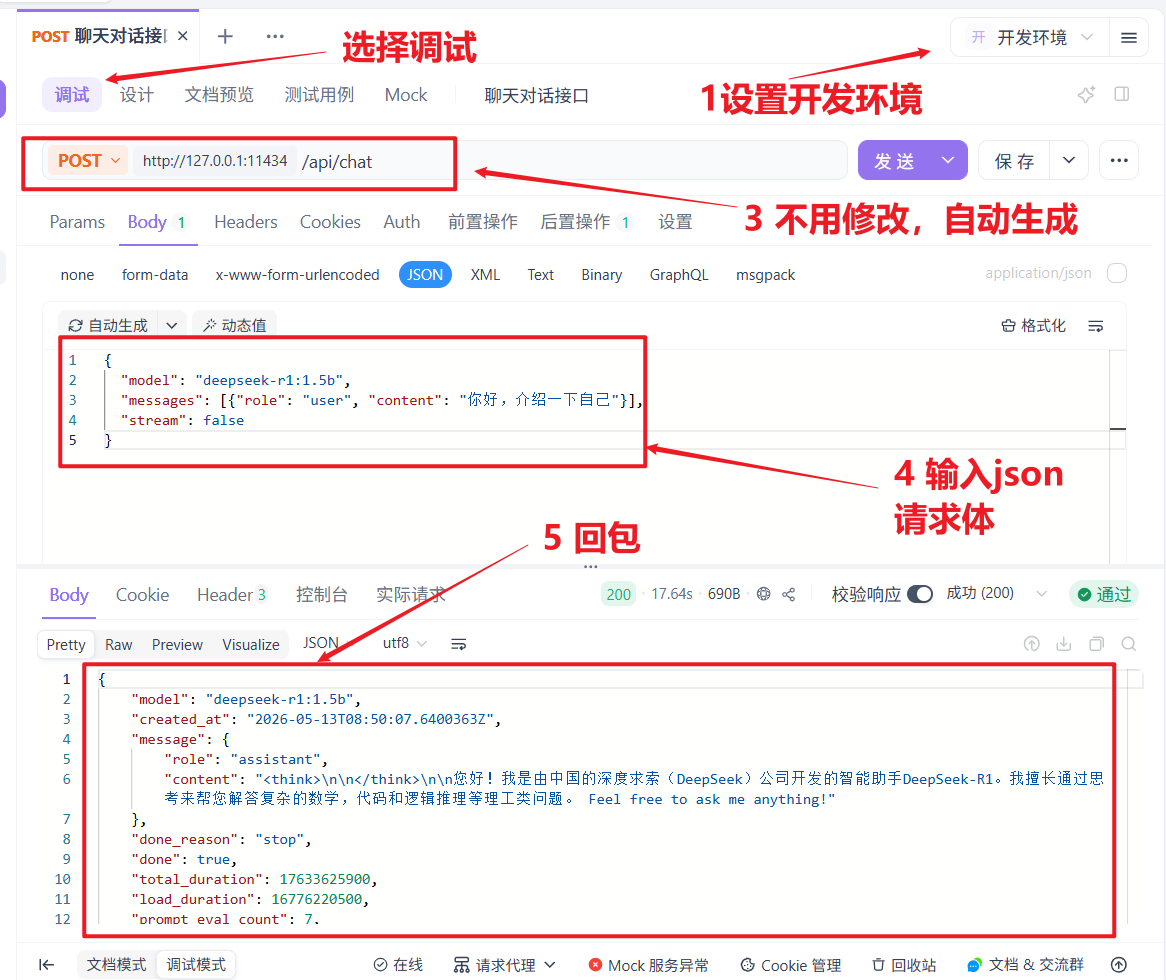Click the share icon beside 690B
The height and width of the screenshot is (980, 1166).
[789, 594]
